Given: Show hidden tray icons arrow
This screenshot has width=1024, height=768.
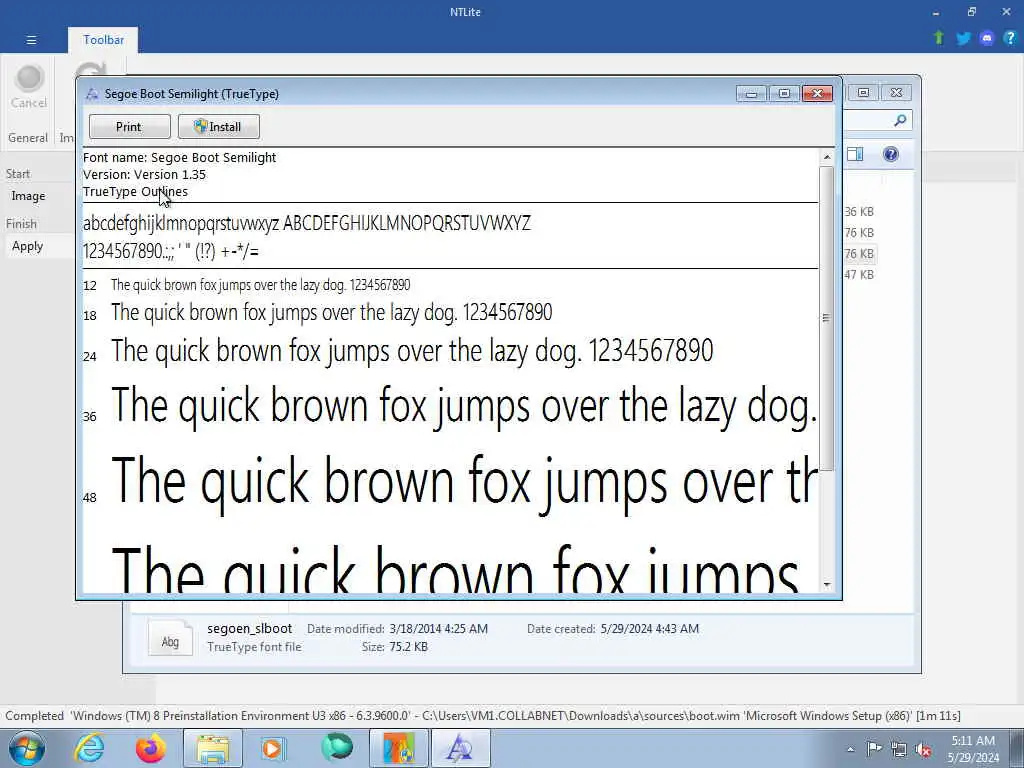Looking at the screenshot, I should coord(850,750).
